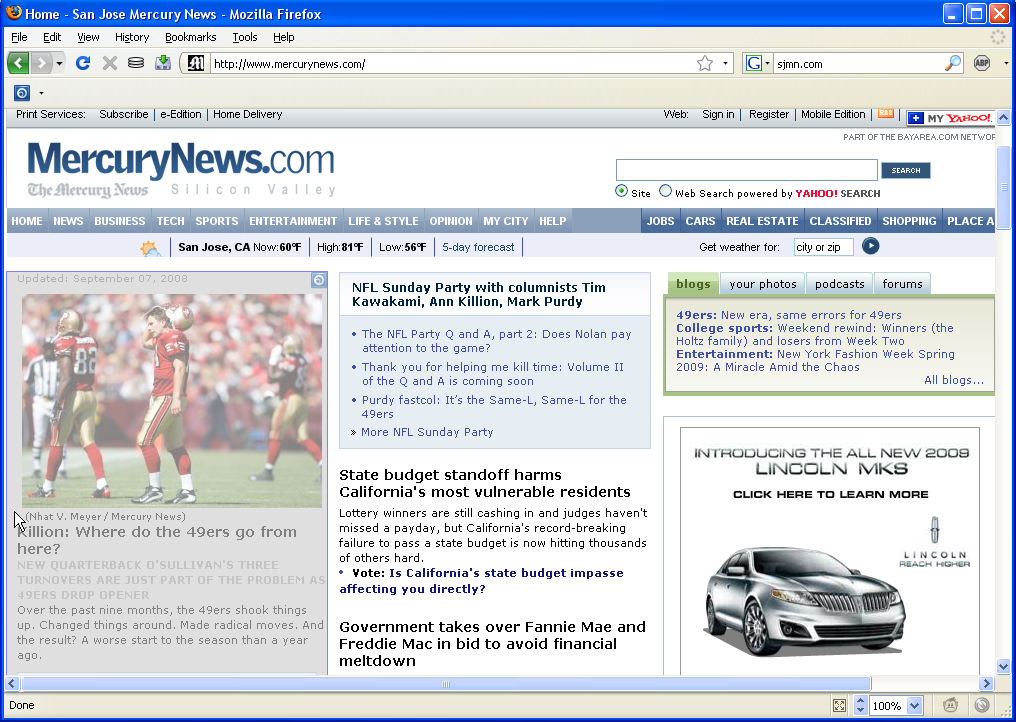The height and width of the screenshot is (722, 1016).
Task: Bookmark this page with the star icon
Action: [x=705, y=63]
